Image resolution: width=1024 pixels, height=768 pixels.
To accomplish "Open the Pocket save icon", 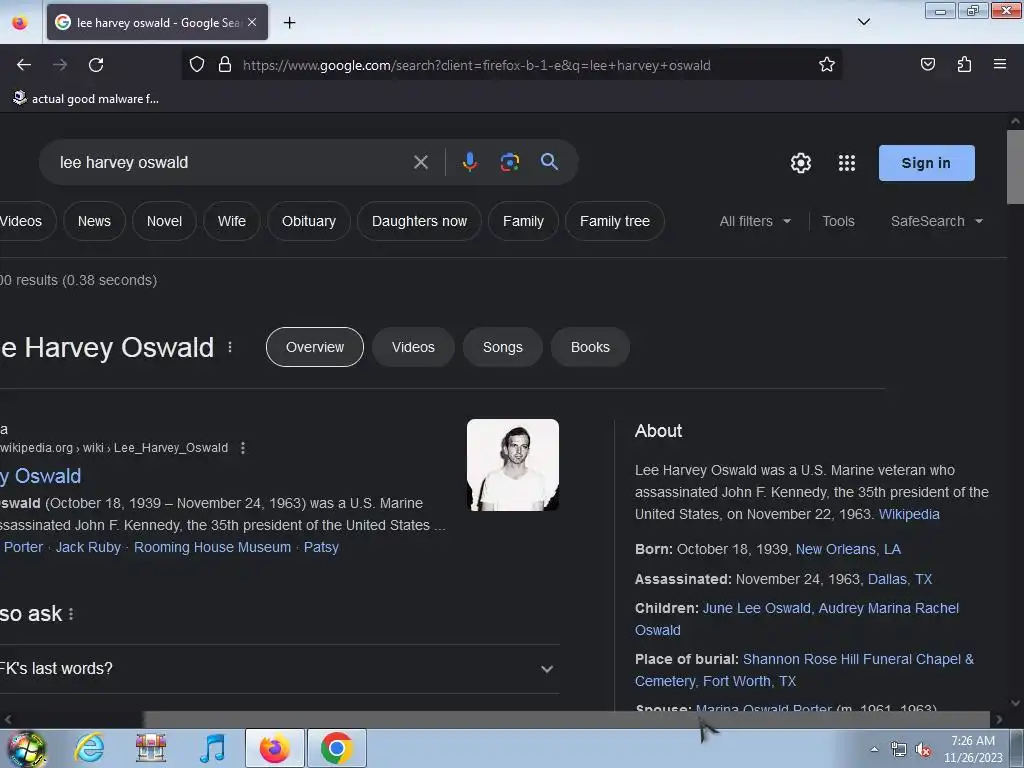I will point(927,64).
